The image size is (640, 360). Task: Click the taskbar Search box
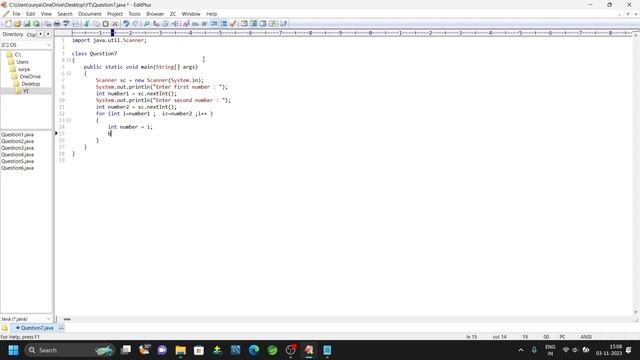[69, 350]
